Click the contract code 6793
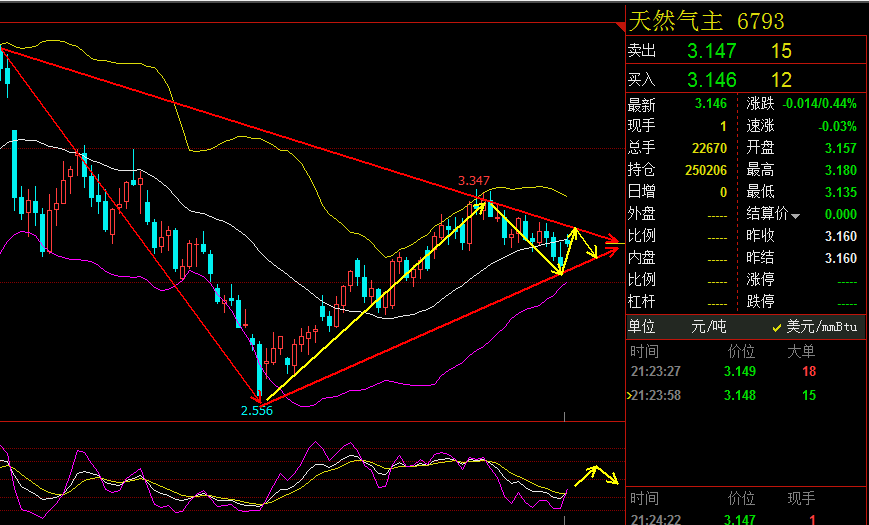The image size is (869, 525). point(760,22)
